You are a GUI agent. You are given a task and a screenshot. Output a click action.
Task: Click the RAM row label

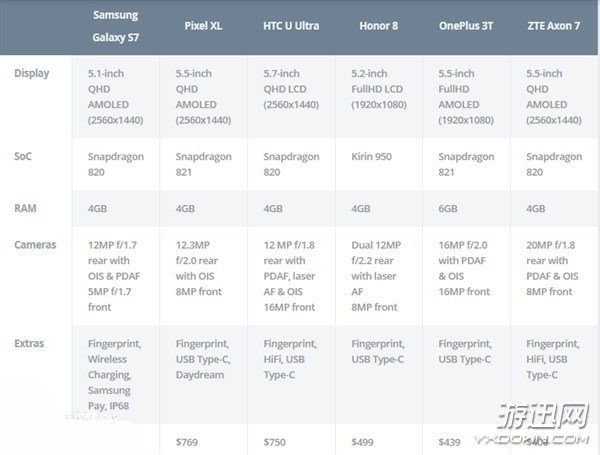coord(26,208)
